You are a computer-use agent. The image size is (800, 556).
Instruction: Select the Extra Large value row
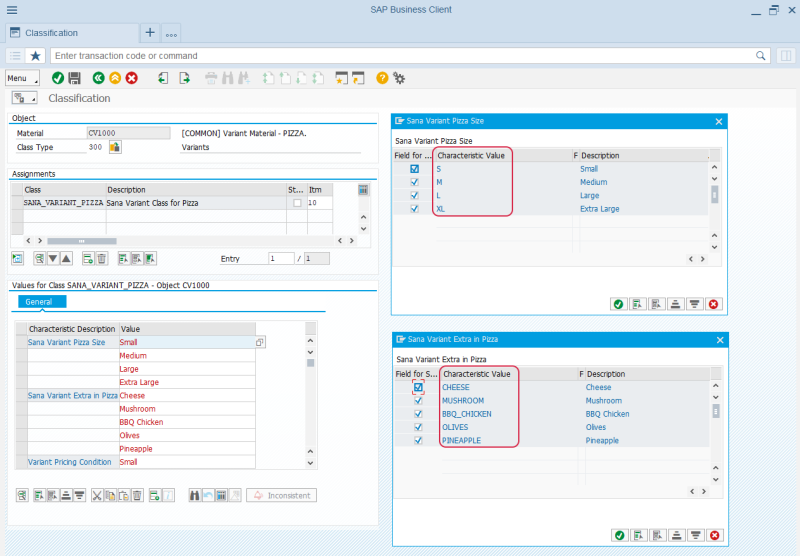(187, 382)
